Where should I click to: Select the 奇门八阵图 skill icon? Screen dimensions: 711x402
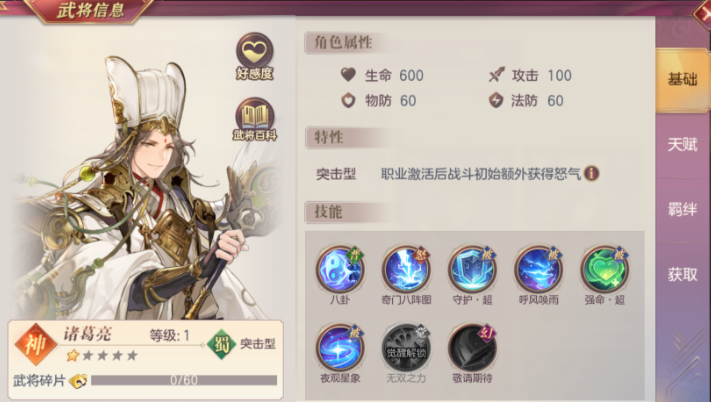[406, 270]
